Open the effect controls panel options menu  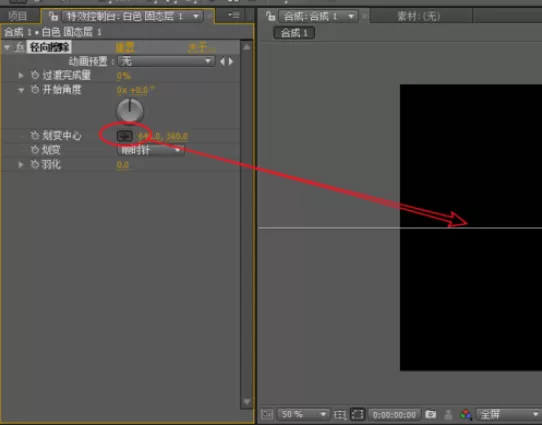234,16
